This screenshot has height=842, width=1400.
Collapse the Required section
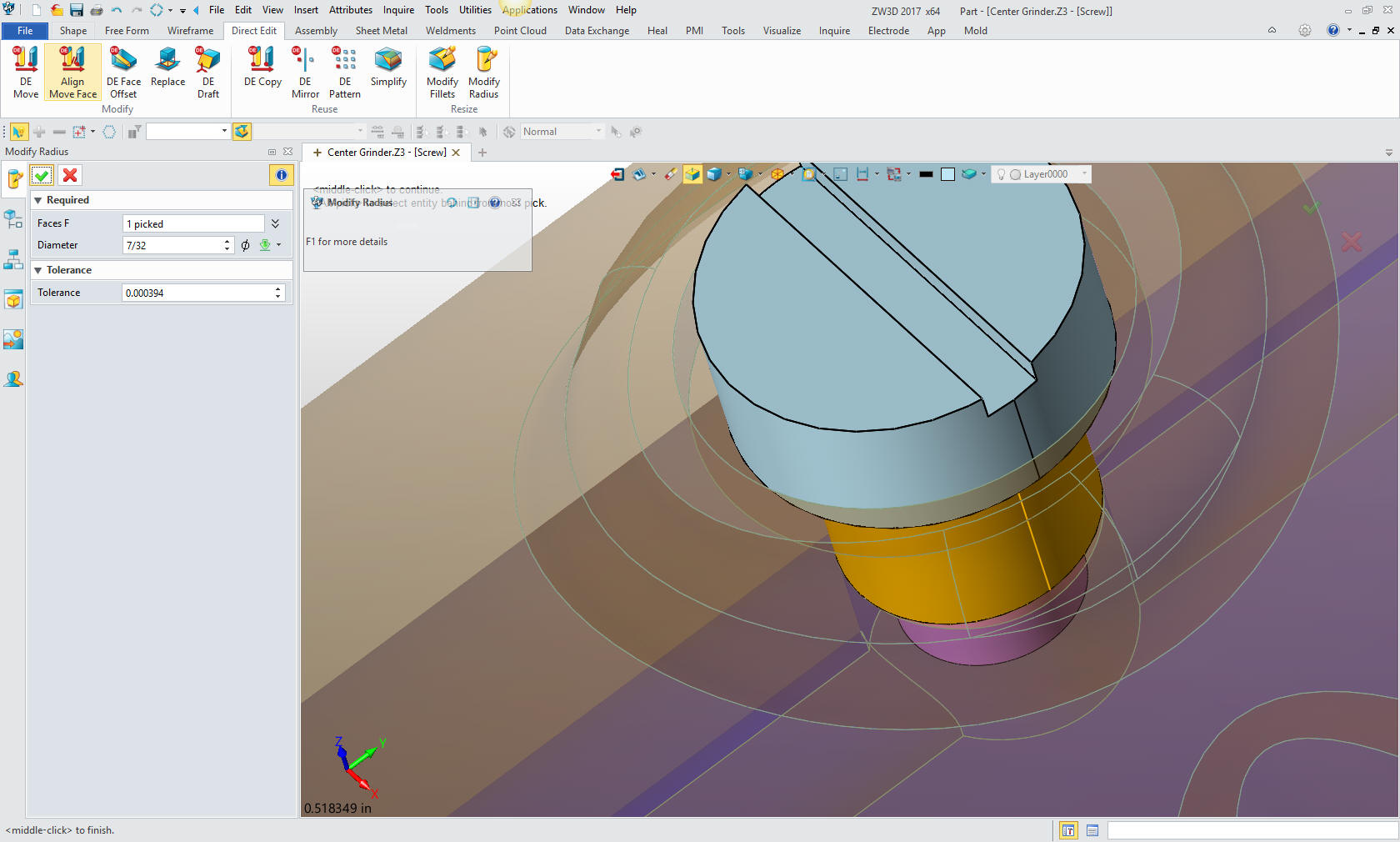[38, 200]
